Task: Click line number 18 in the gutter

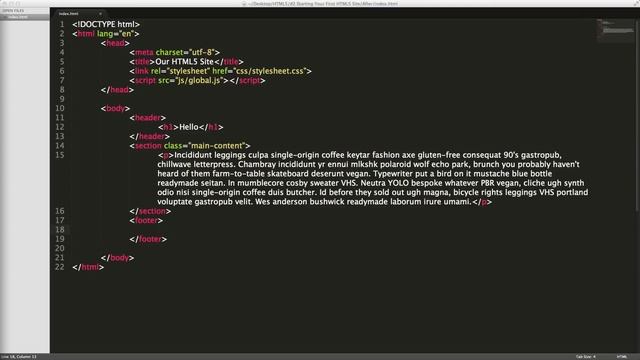Action: pos(60,230)
